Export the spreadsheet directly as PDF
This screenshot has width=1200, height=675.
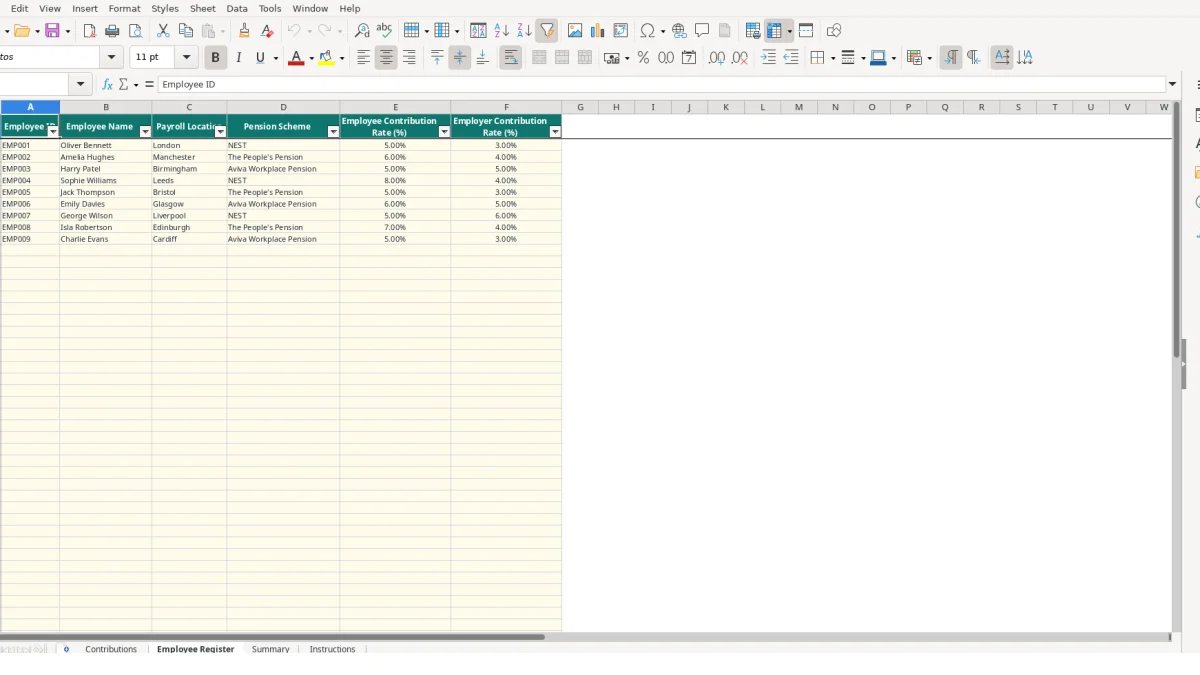tap(89, 31)
